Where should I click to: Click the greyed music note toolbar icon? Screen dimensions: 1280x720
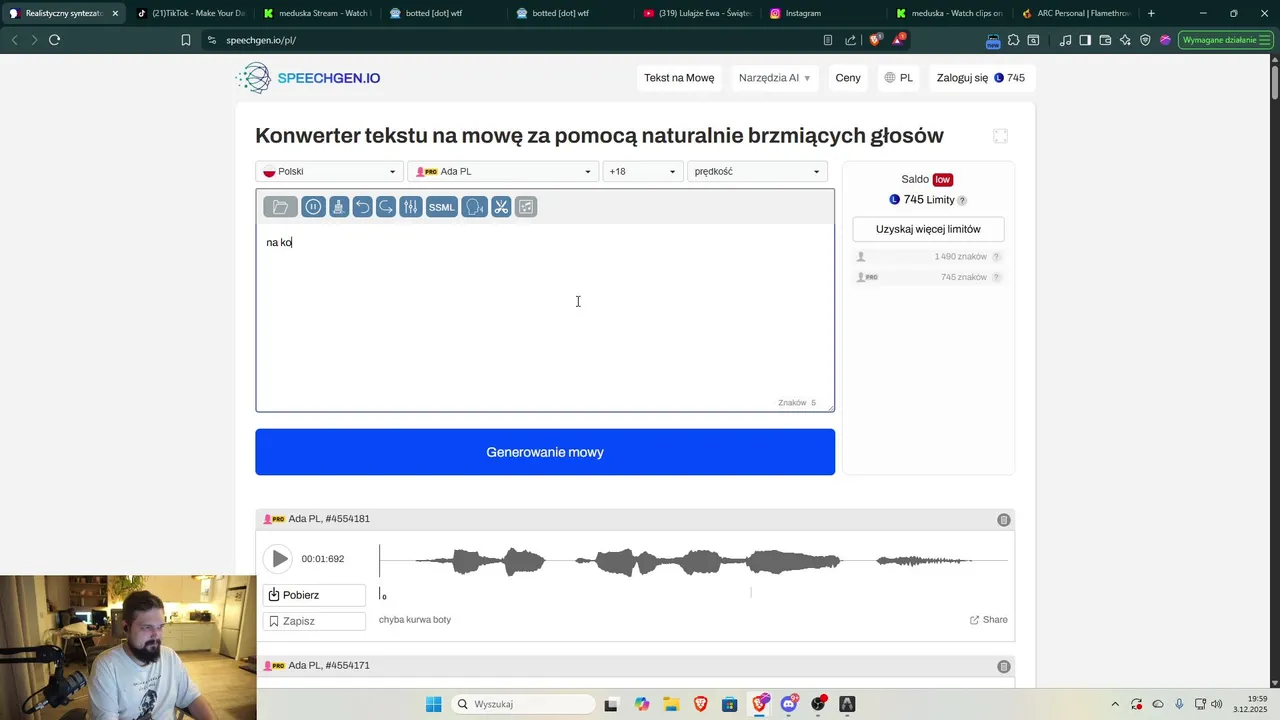pyautogui.click(x=526, y=207)
